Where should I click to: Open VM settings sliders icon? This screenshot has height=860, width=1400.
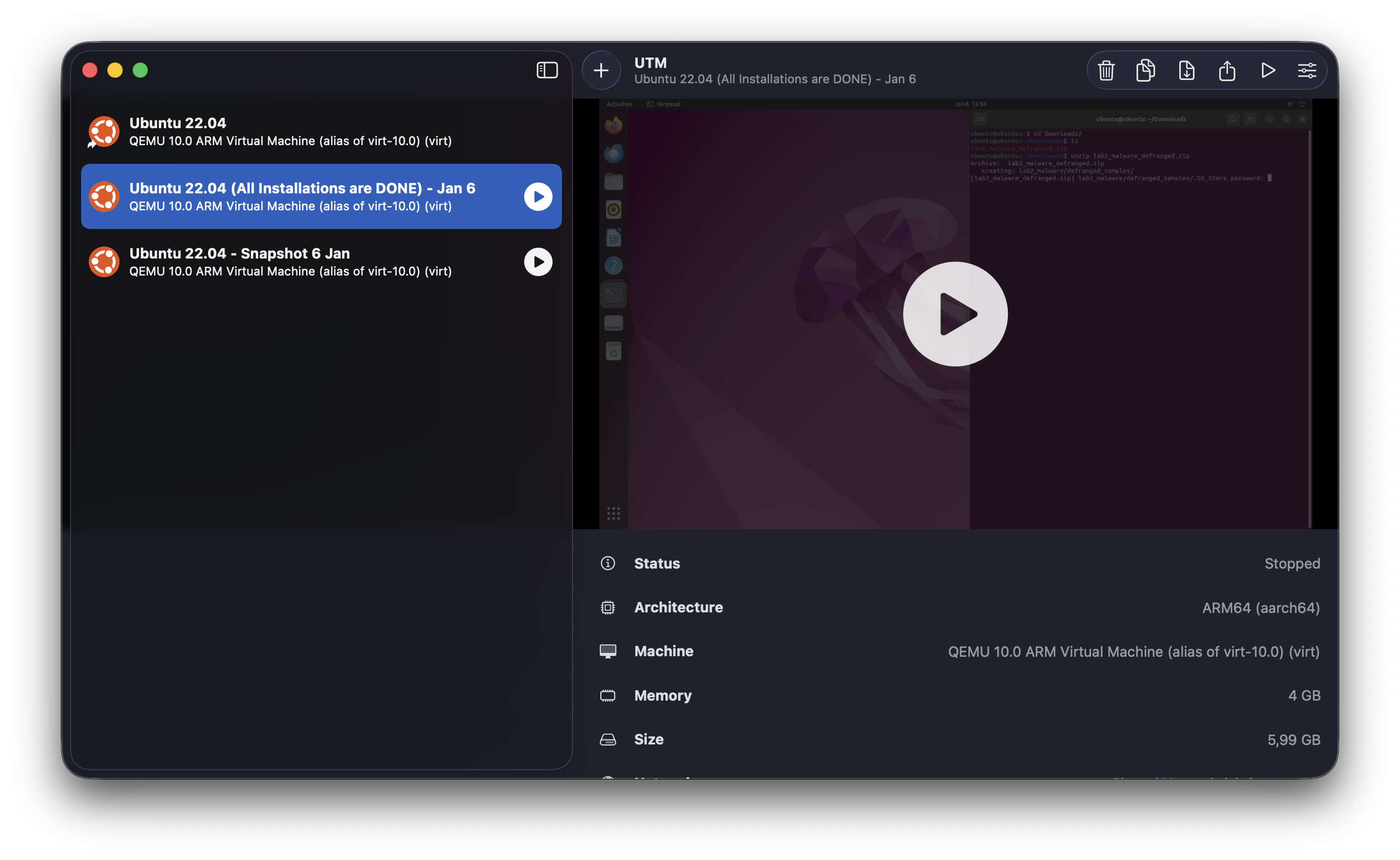click(x=1307, y=71)
